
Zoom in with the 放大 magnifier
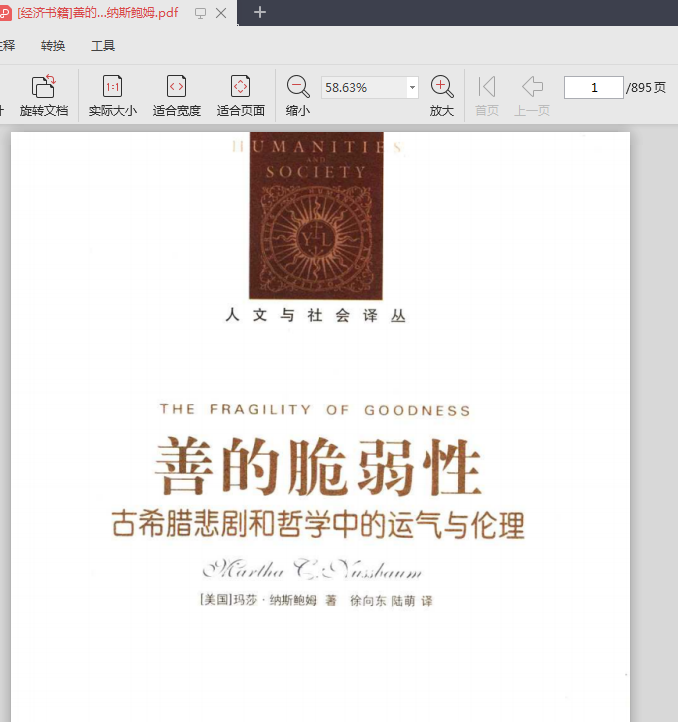(442, 87)
